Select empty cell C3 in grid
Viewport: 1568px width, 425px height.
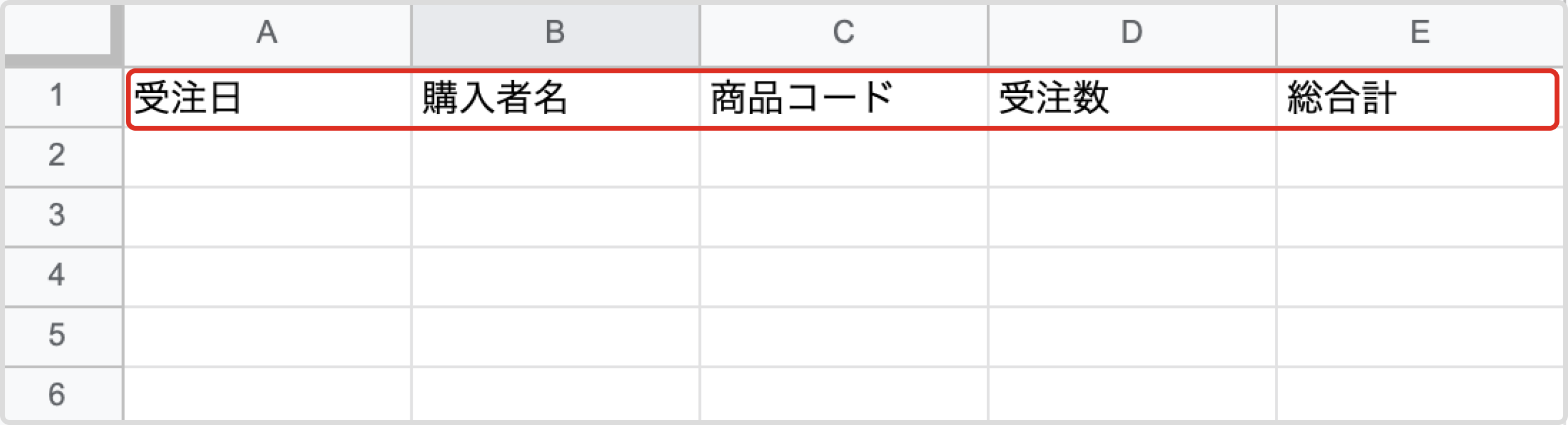tap(843, 216)
